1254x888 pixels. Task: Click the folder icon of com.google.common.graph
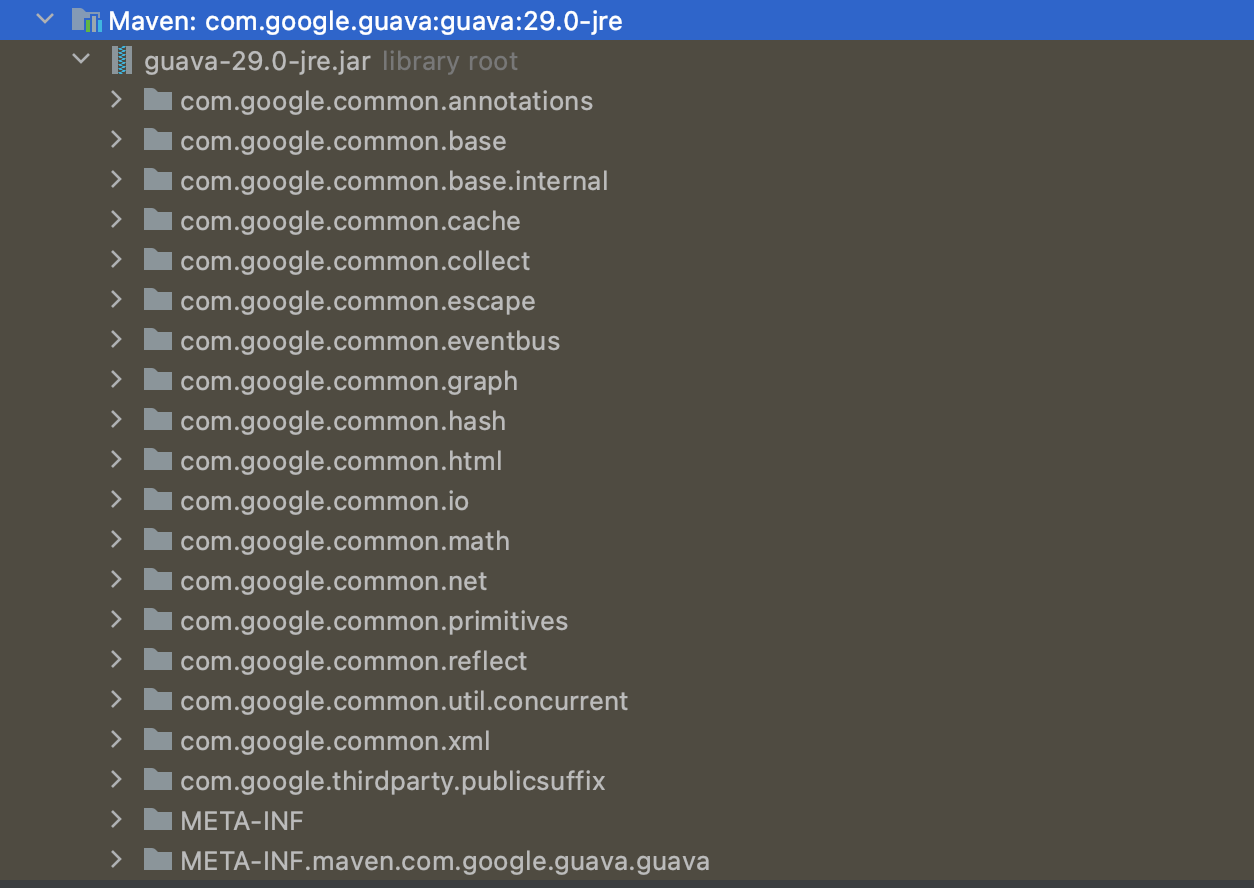tap(158, 380)
